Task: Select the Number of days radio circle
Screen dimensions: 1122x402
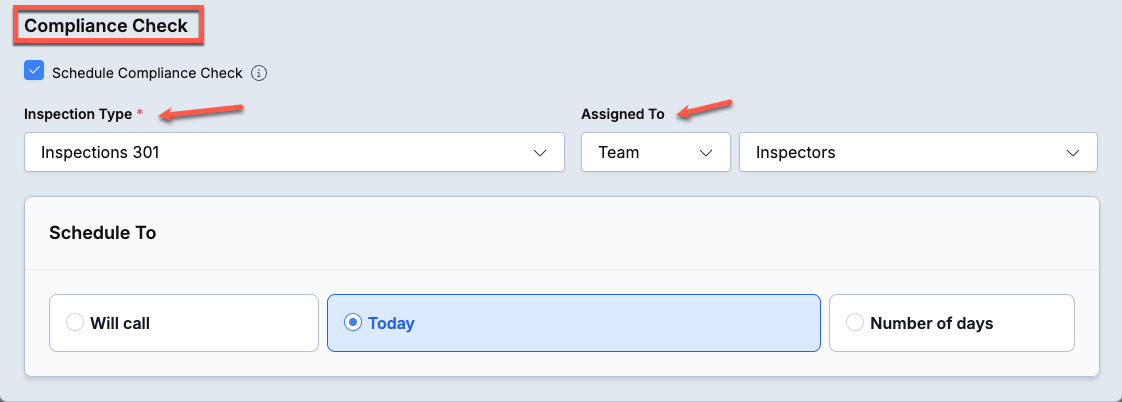Action: click(x=855, y=323)
